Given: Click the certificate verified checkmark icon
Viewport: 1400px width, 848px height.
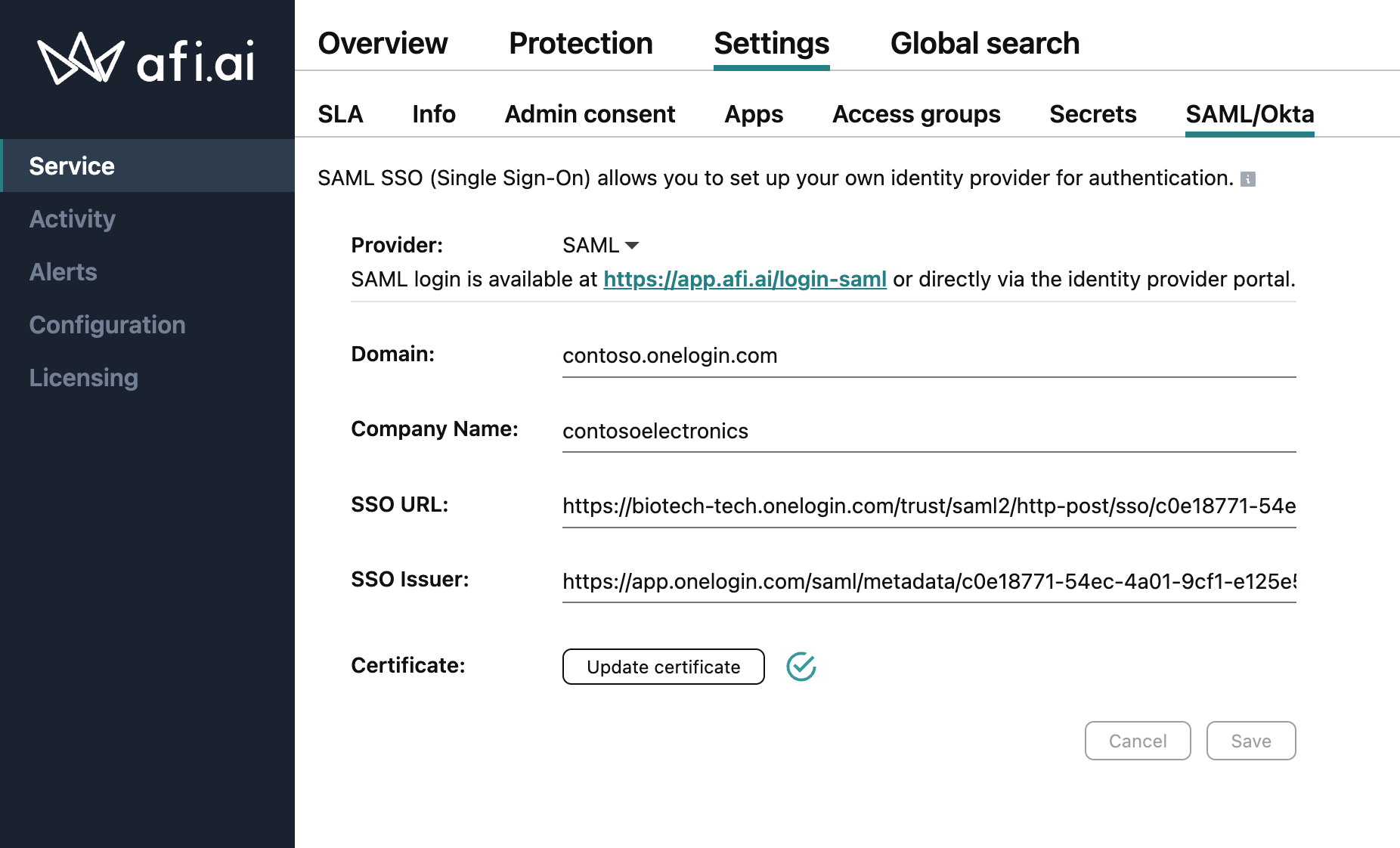Looking at the screenshot, I should tap(801, 667).
